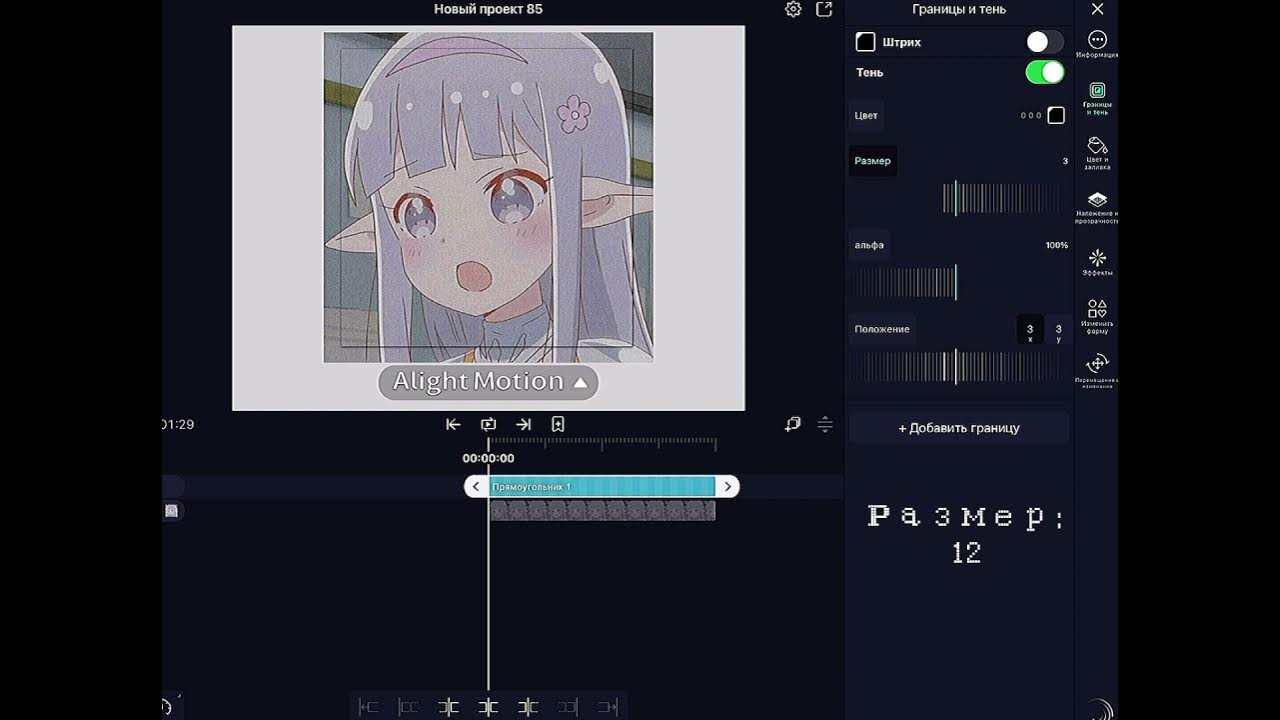The width and height of the screenshot is (1280, 720).
Task: Click the Размер value 3
Action: tap(1065, 161)
